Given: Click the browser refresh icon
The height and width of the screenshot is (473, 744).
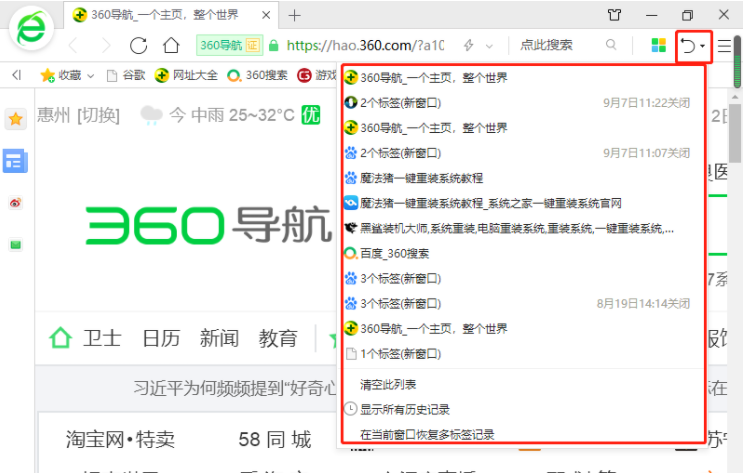Looking at the screenshot, I should point(138,46).
